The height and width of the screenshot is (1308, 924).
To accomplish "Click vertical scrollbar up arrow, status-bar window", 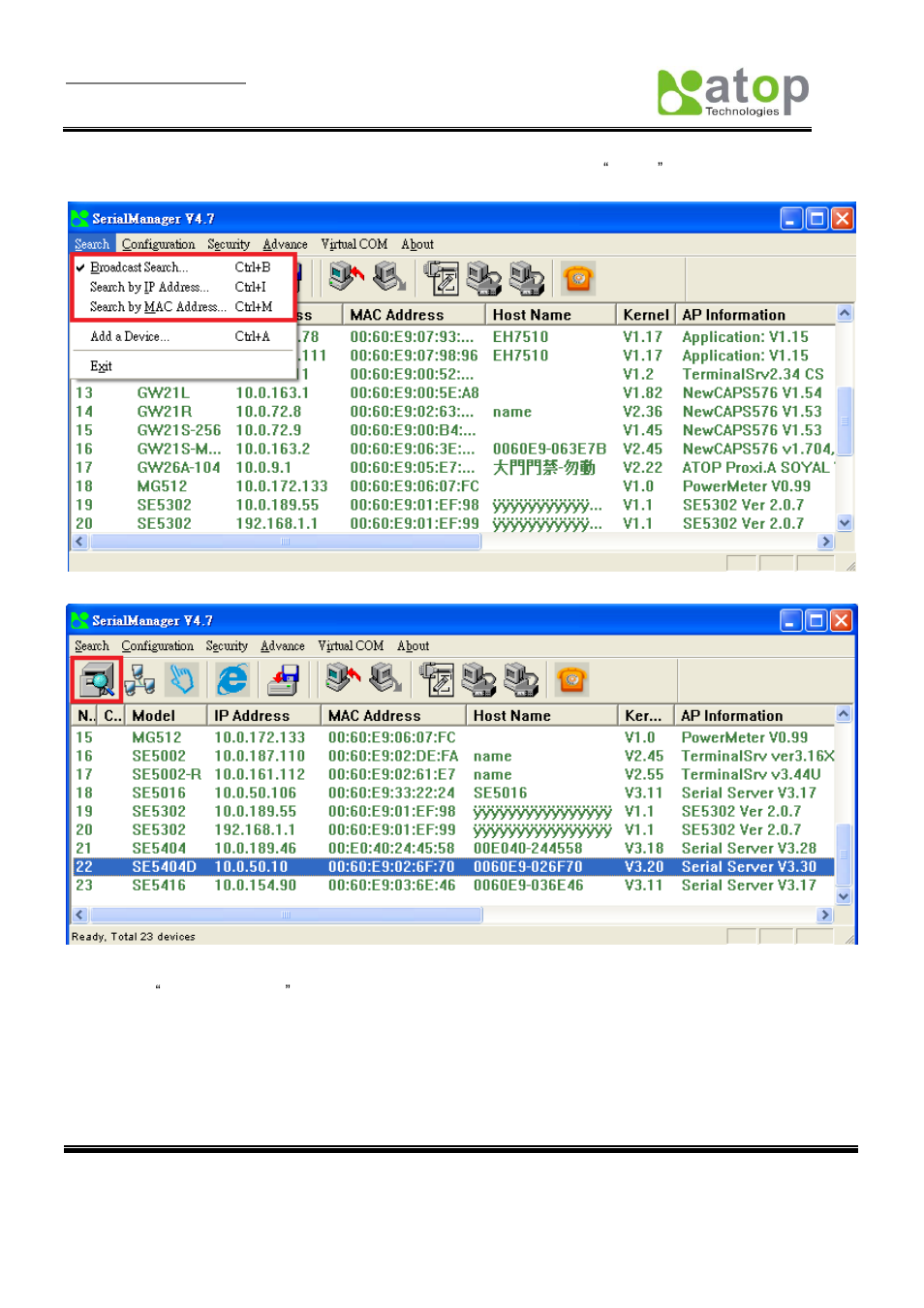I will click(x=844, y=714).
